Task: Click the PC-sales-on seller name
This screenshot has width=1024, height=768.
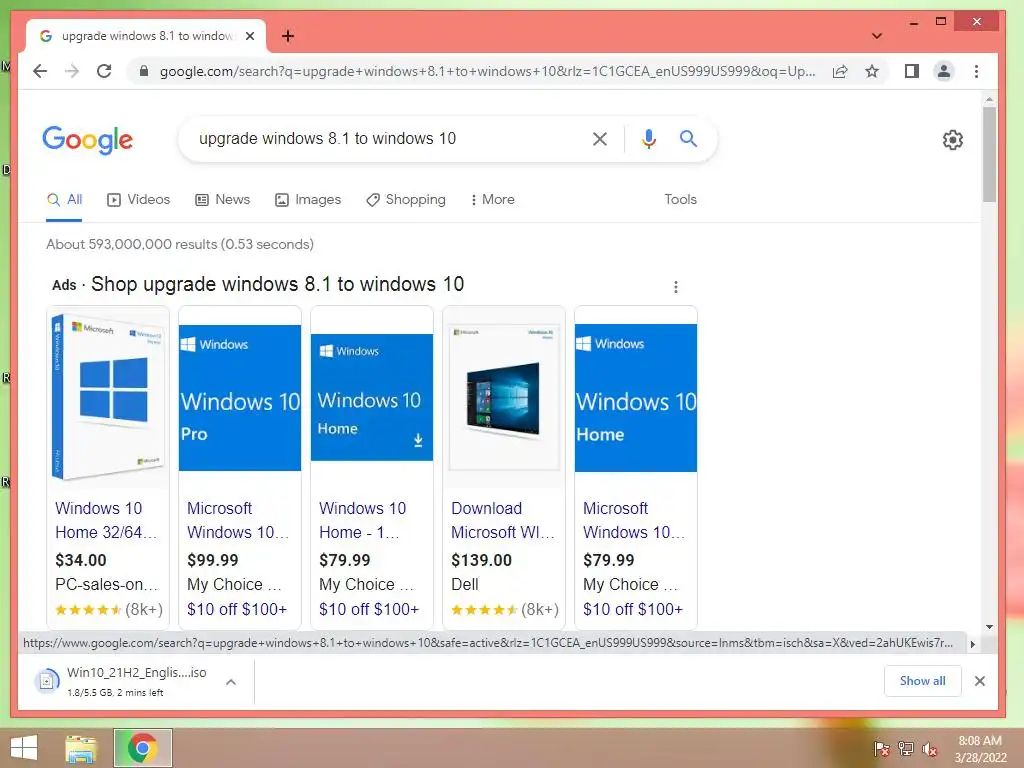Action: [x=107, y=584]
